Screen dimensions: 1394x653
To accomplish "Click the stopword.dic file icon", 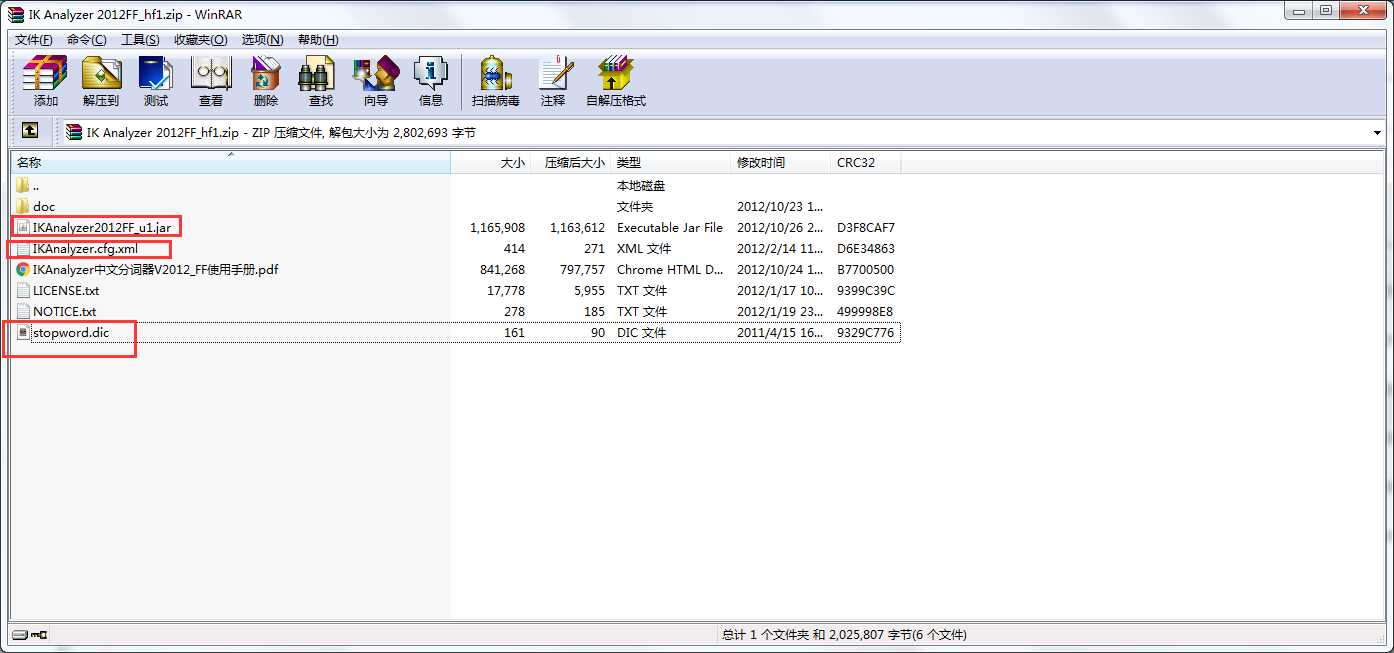I will click(x=23, y=333).
